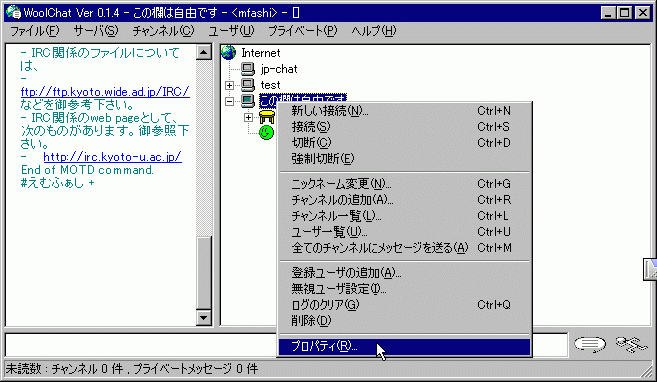Viewport: 657px width, 382px height.
Task: Click the log pane scroll down arrow
Action: [204, 317]
